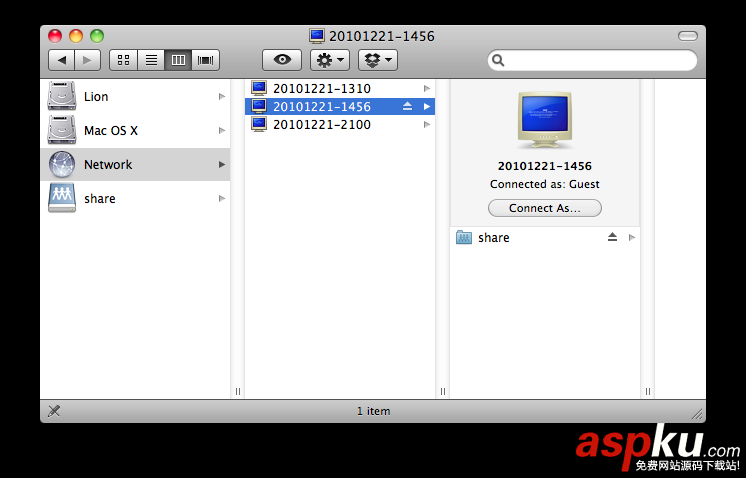
Task: Open the Dropbox toolbar menu
Action: tap(378, 60)
